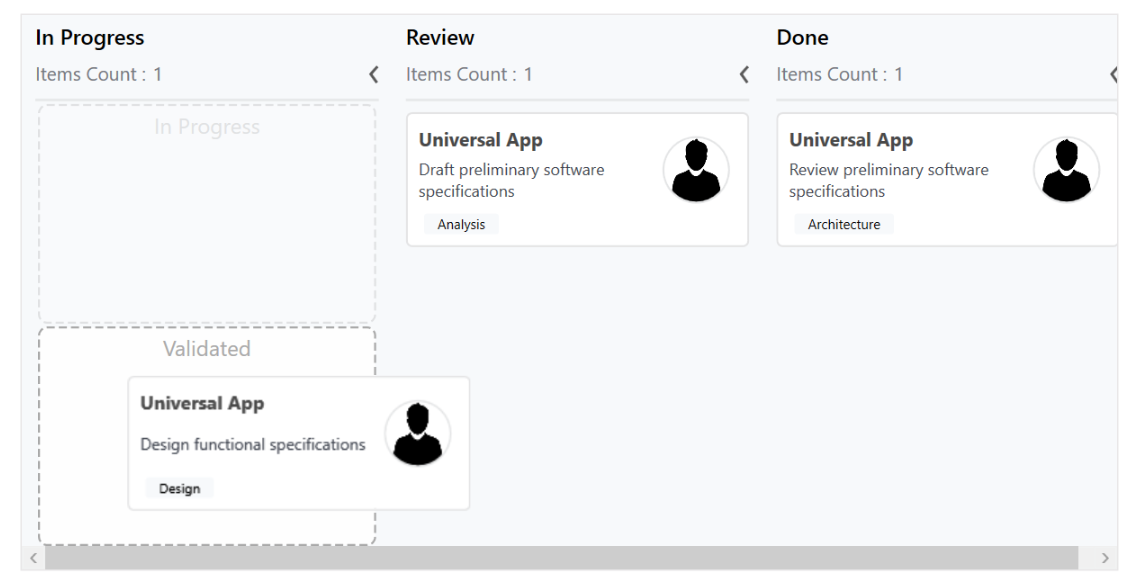
Task: Select the In Progress drop zone
Action: [x=207, y=214]
